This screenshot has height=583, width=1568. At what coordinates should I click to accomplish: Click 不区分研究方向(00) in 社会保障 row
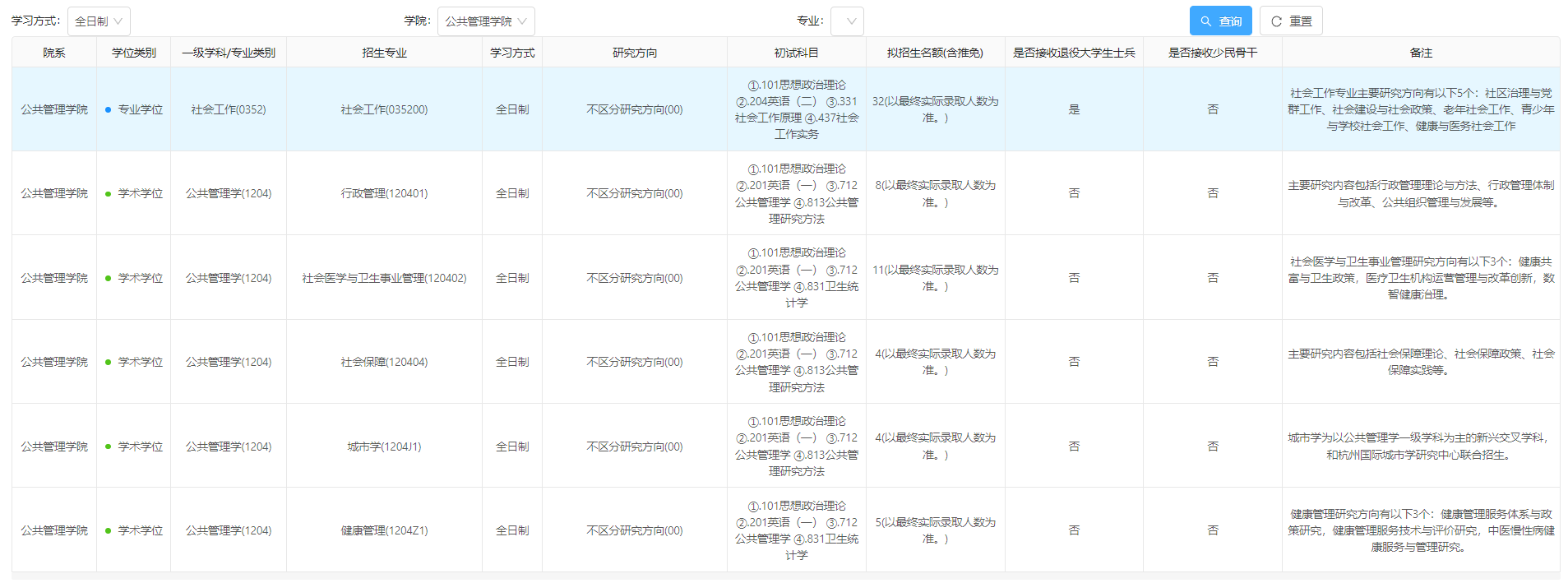(x=635, y=362)
